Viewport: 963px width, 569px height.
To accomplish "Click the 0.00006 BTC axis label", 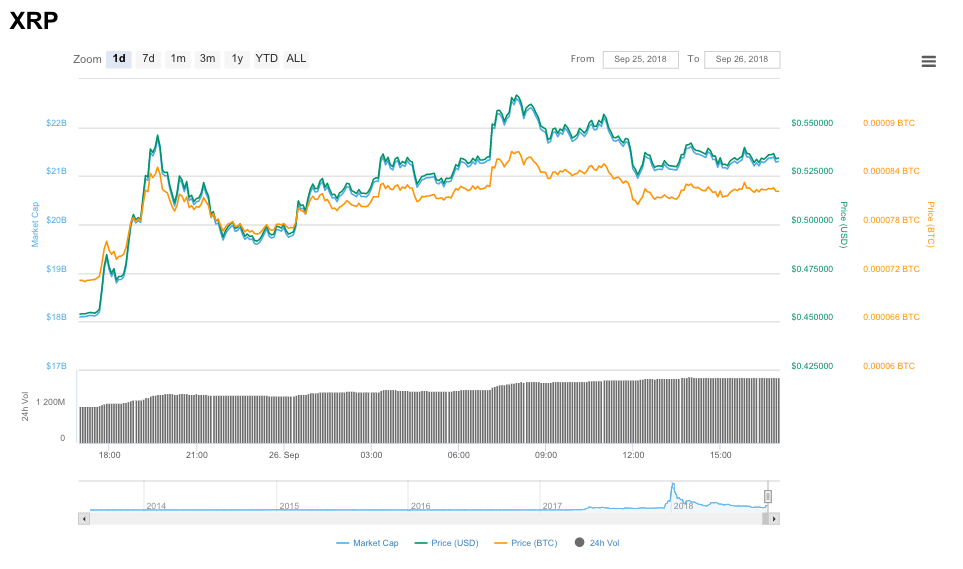I will [889, 366].
